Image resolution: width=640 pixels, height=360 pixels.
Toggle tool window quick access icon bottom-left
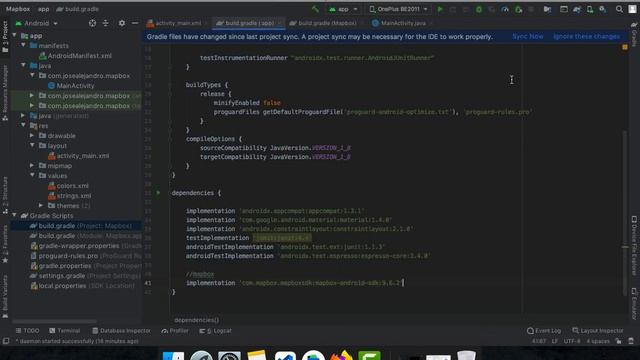coord(6,341)
